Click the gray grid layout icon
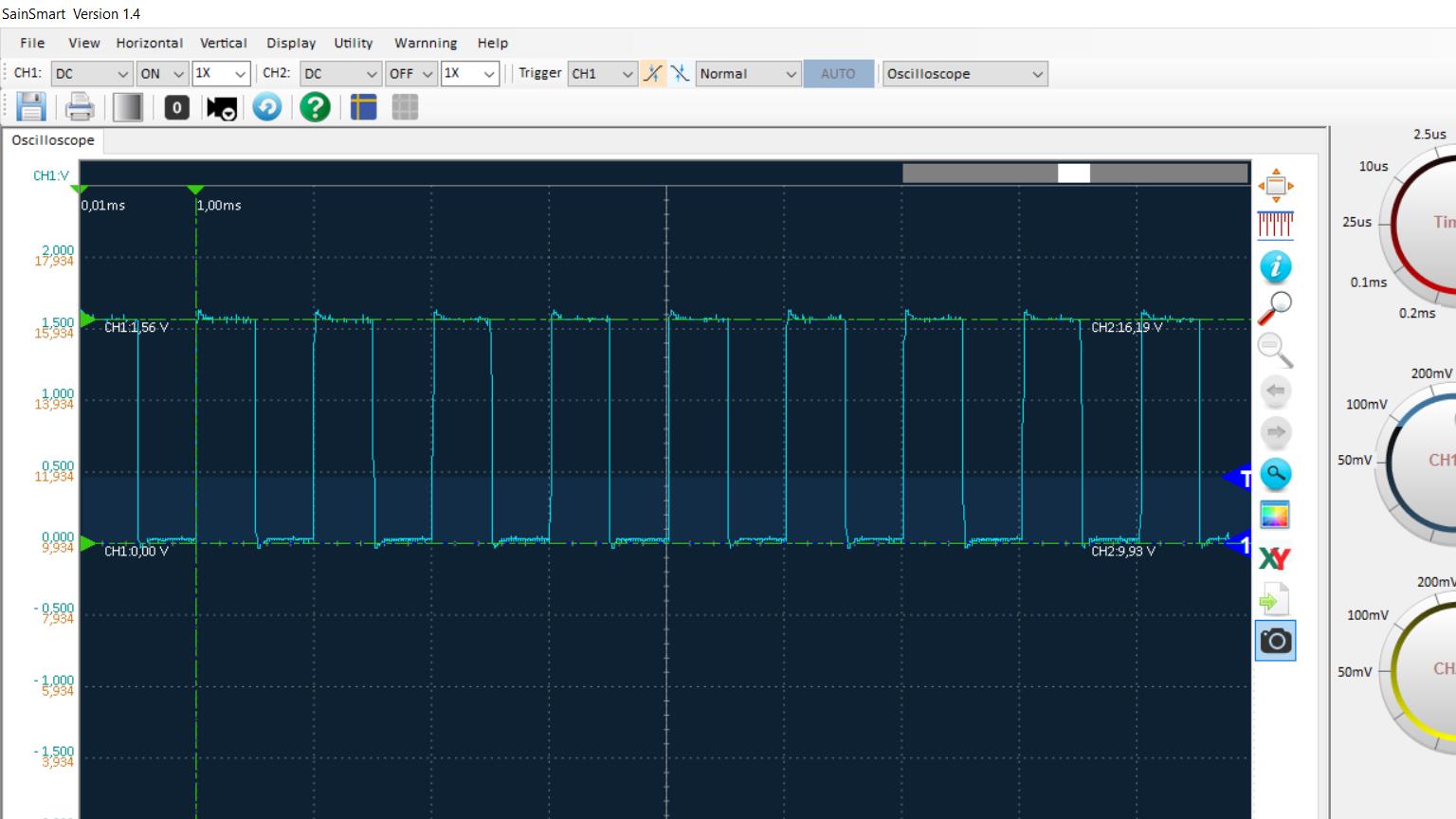The width and height of the screenshot is (1456, 819). pyautogui.click(x=405, y=107)
